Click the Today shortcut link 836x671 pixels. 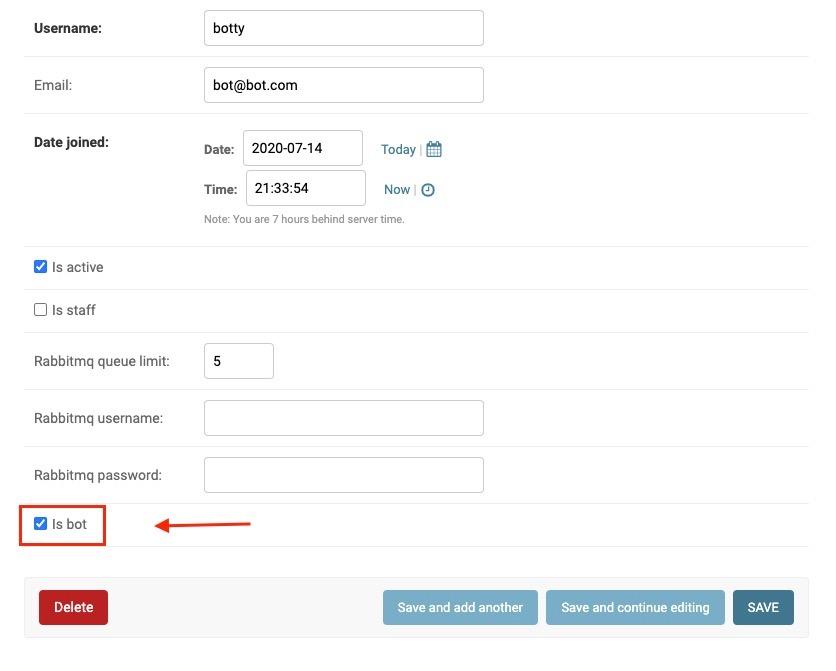point(398,148)
